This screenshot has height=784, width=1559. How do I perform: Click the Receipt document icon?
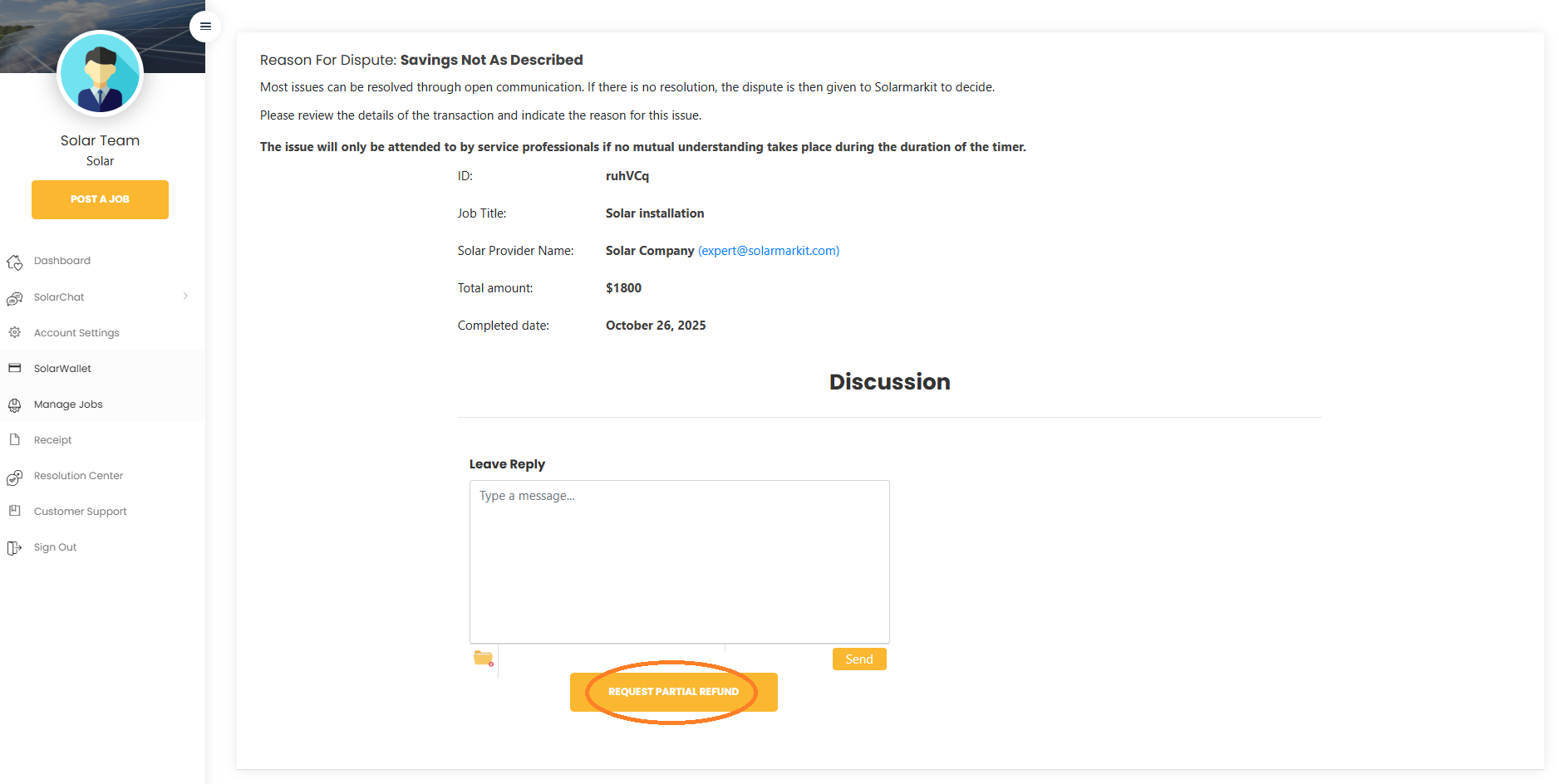pyautogui.click(x=15, y=440)
